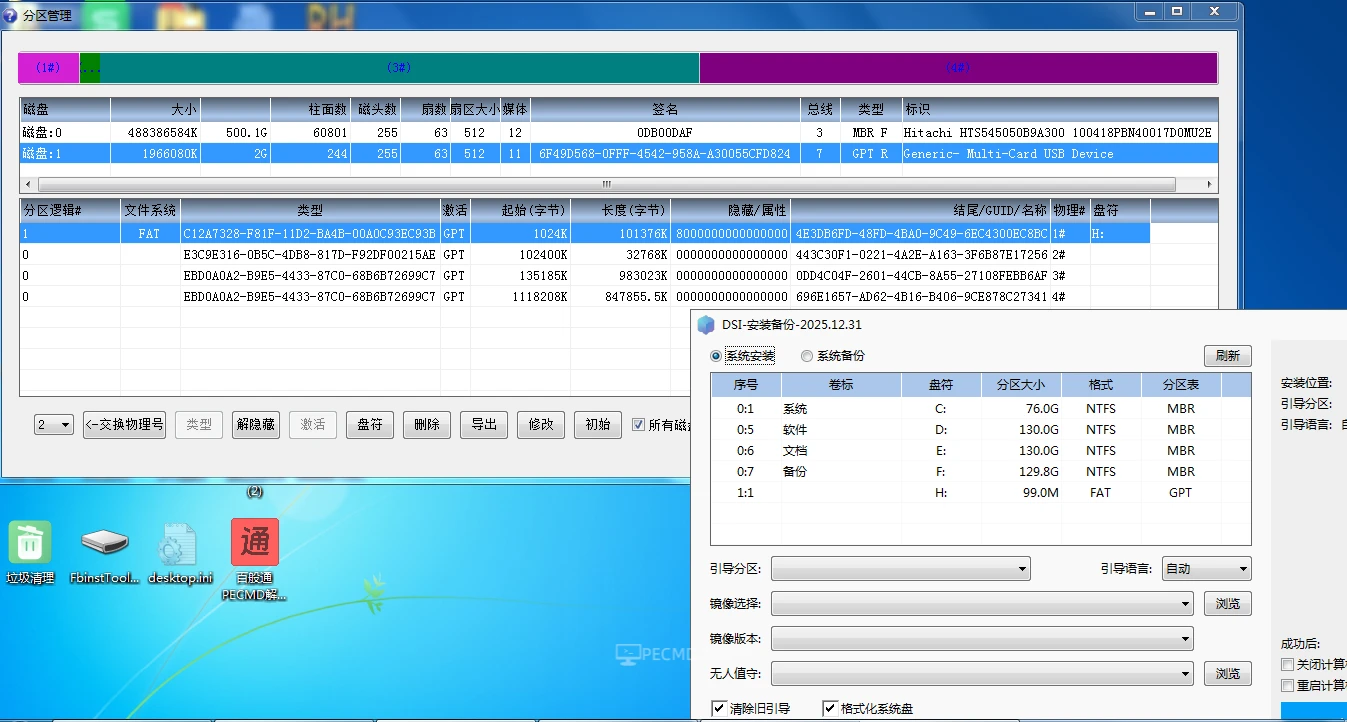Disable the 格式化系统盘 checkbox
1347x722 pixels.
pos(830,707)
